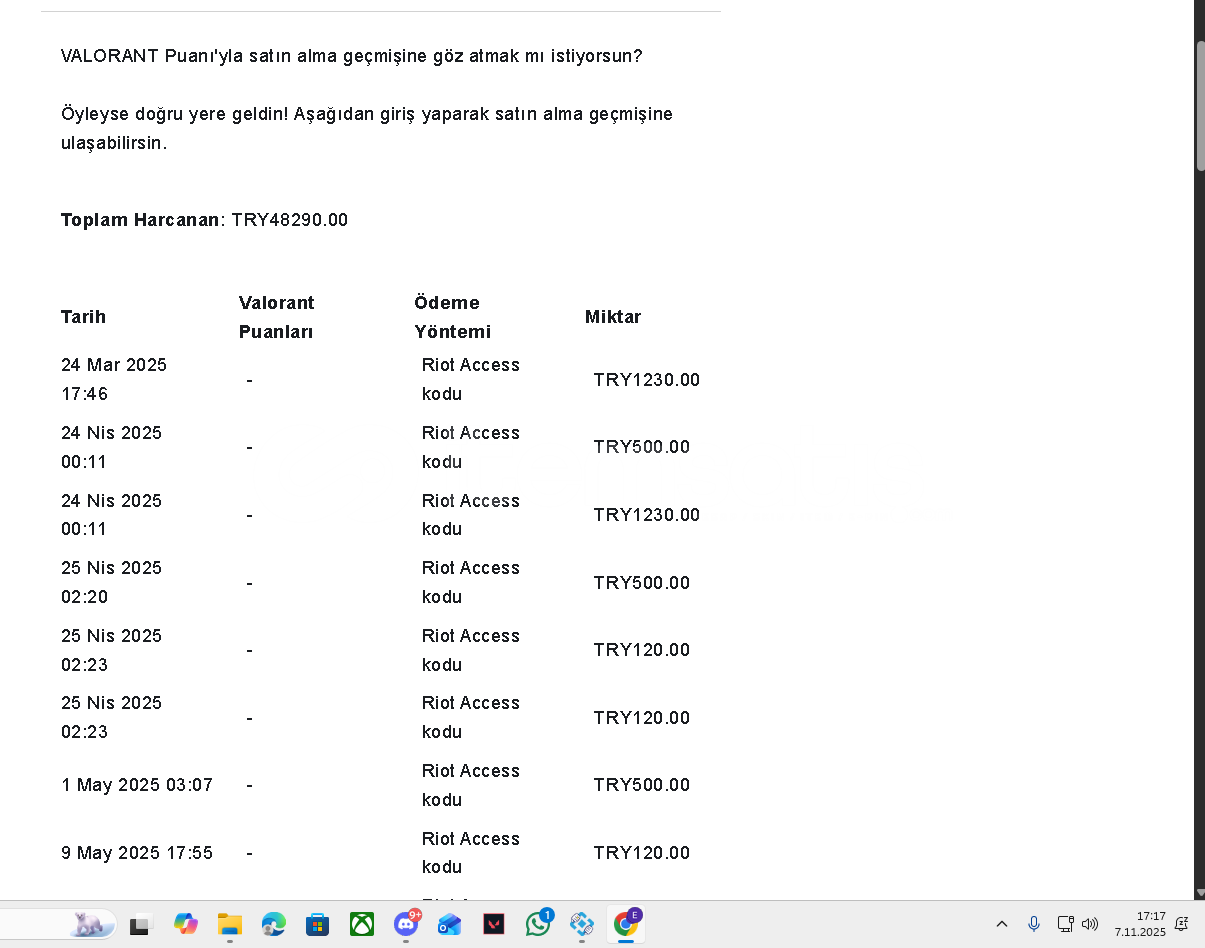The width and height of the screenshot is (1205, 948).
Task: Open the notification bell in the tray
Action: coord(1182,924)
